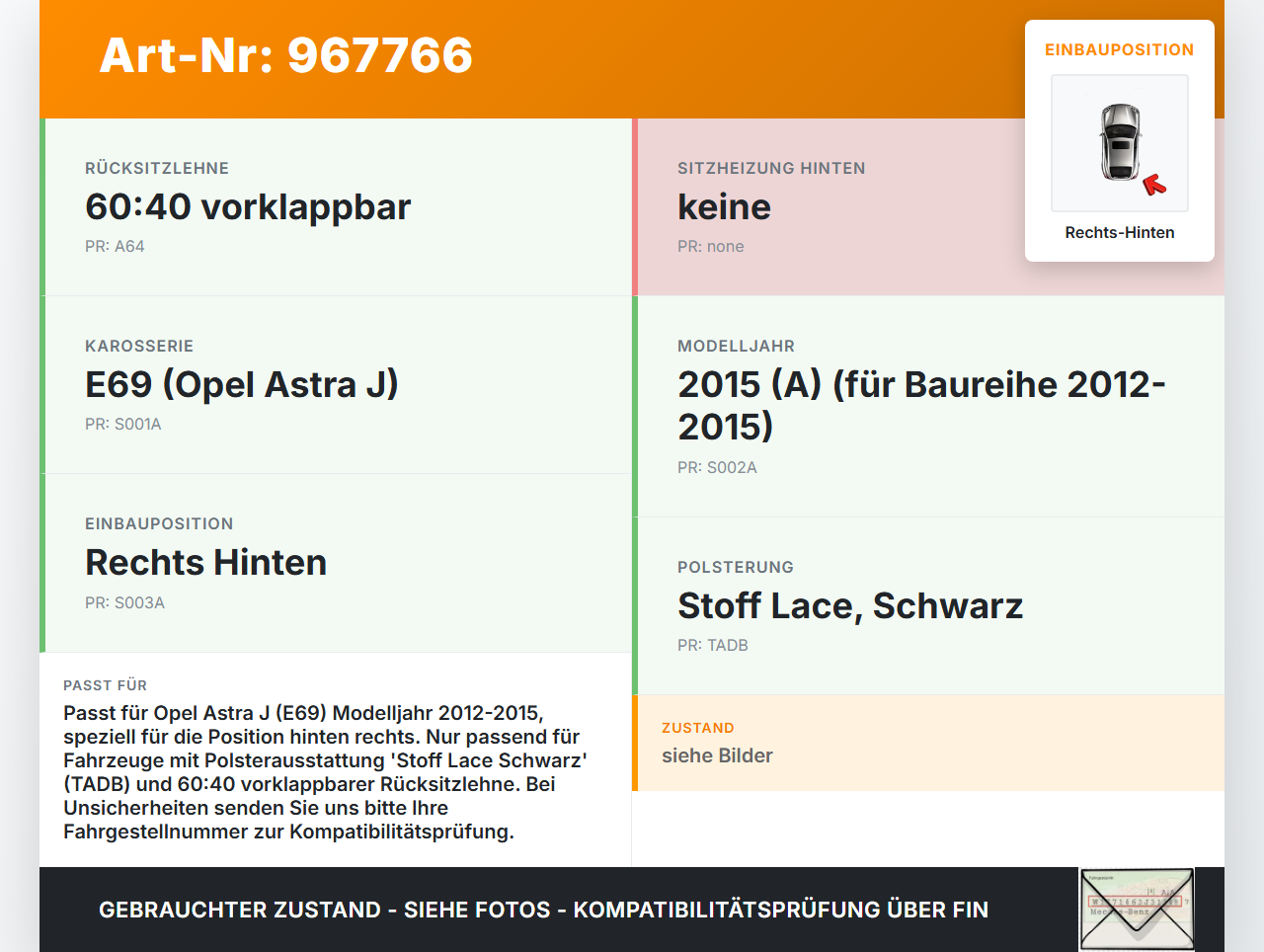Click the Art-Nr: 967766 header title
The width and height of the screenshot is (1264, 952).
[285, 56]
